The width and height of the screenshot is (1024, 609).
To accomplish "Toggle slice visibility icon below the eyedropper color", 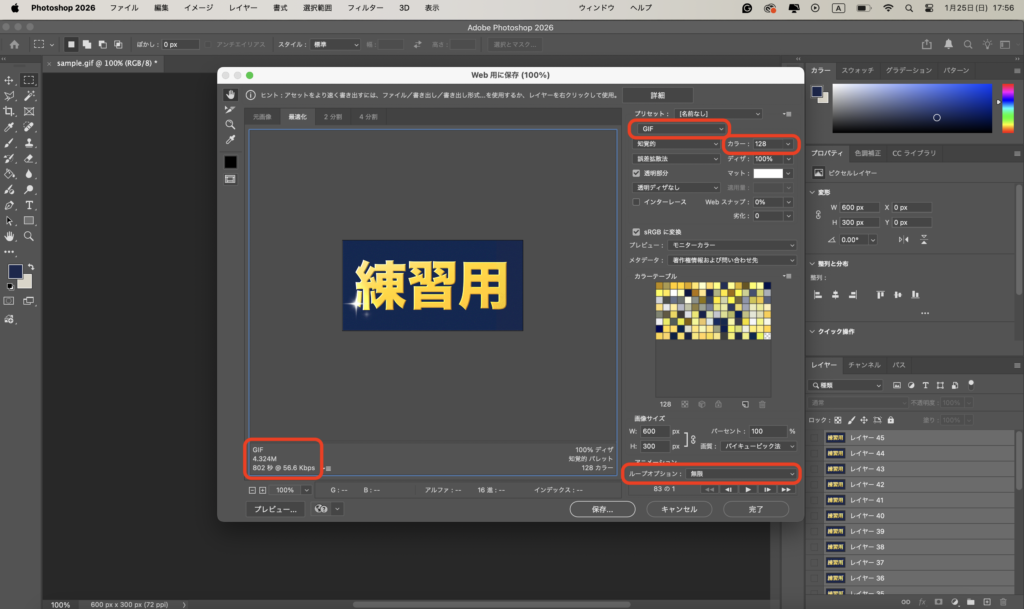I will (230, 178).
